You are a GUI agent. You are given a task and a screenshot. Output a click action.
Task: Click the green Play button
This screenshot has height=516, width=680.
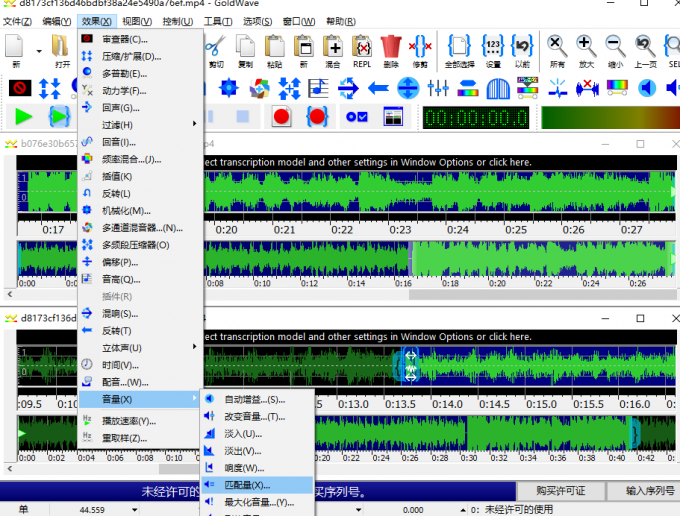point(24,117)
